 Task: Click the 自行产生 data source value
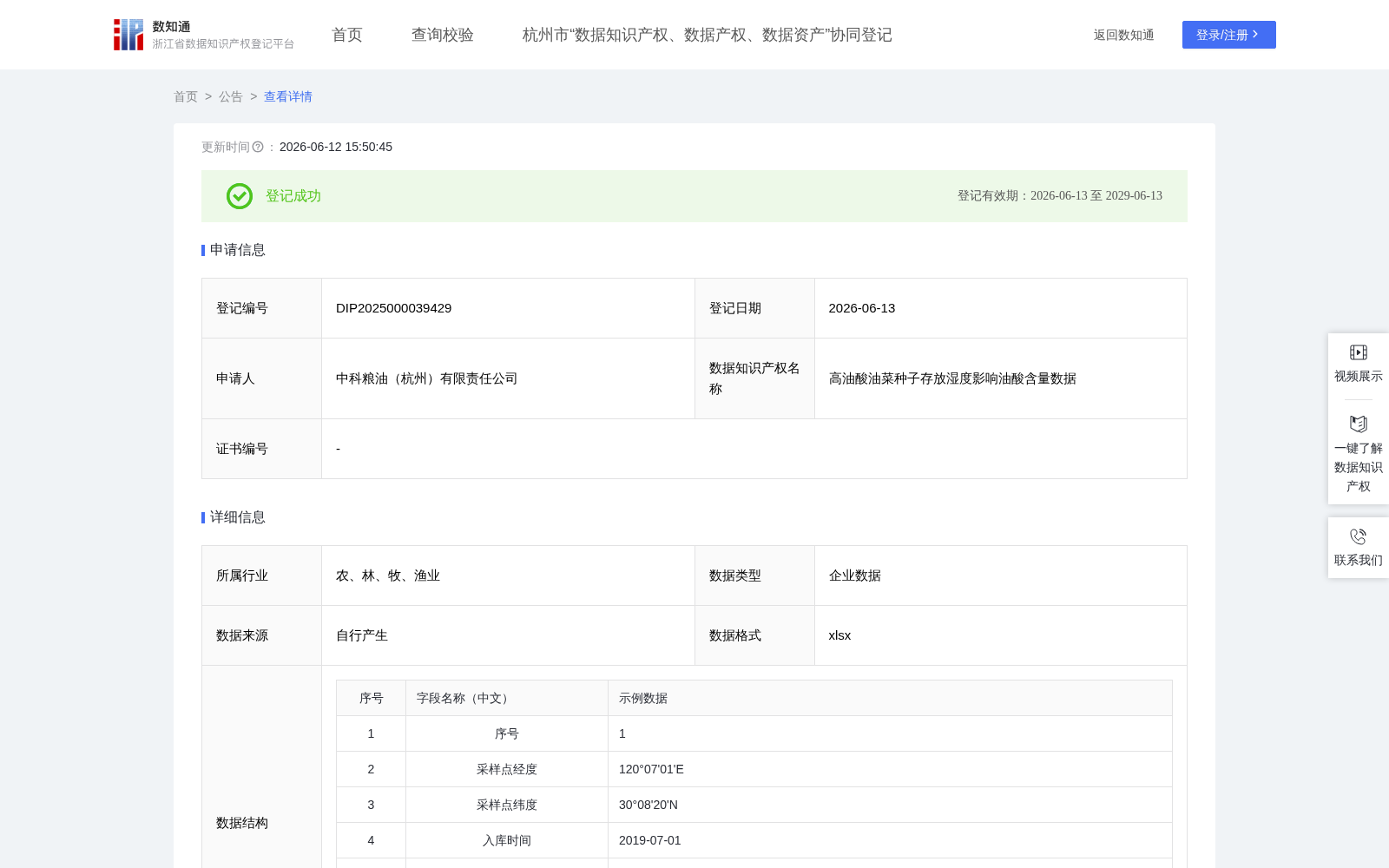coord(362,635)
